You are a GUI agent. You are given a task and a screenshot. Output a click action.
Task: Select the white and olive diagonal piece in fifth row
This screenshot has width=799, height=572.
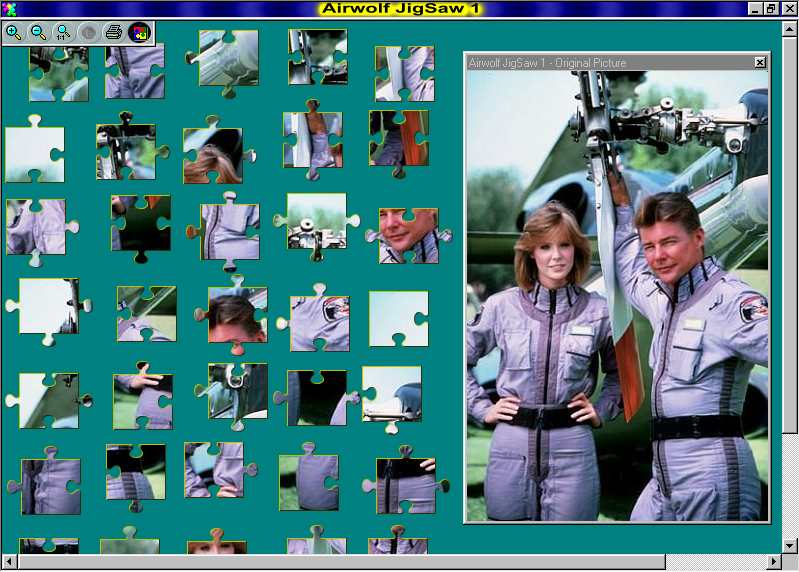pos(49,401)
